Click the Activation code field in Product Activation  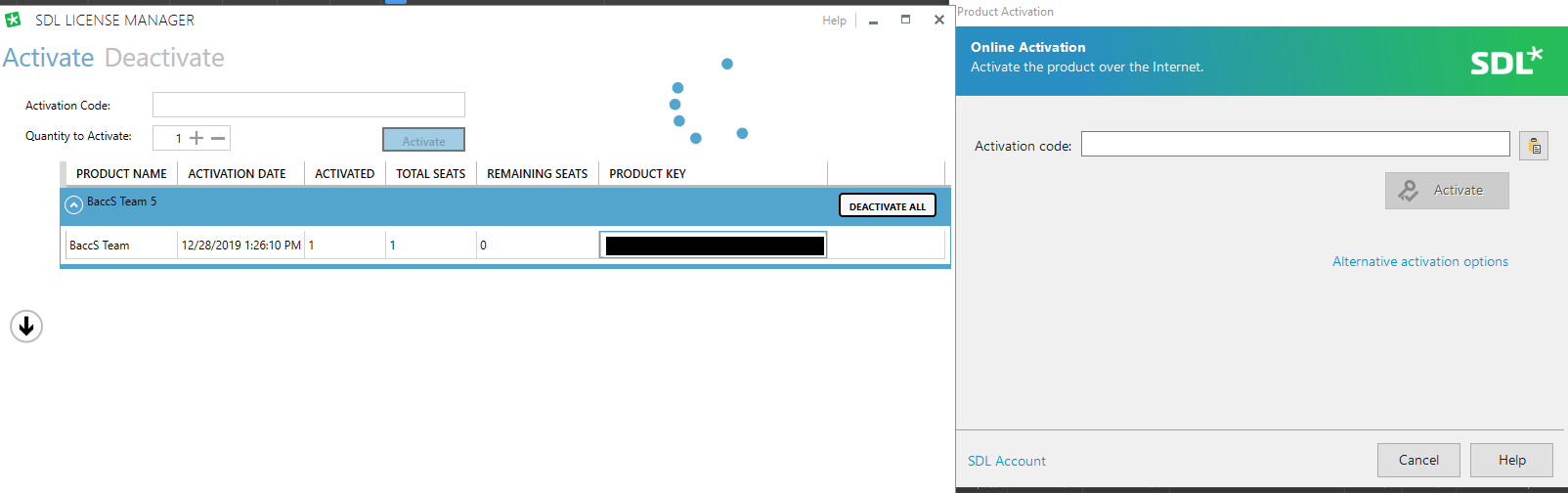pyautogui.click(x=1295, y=145)
